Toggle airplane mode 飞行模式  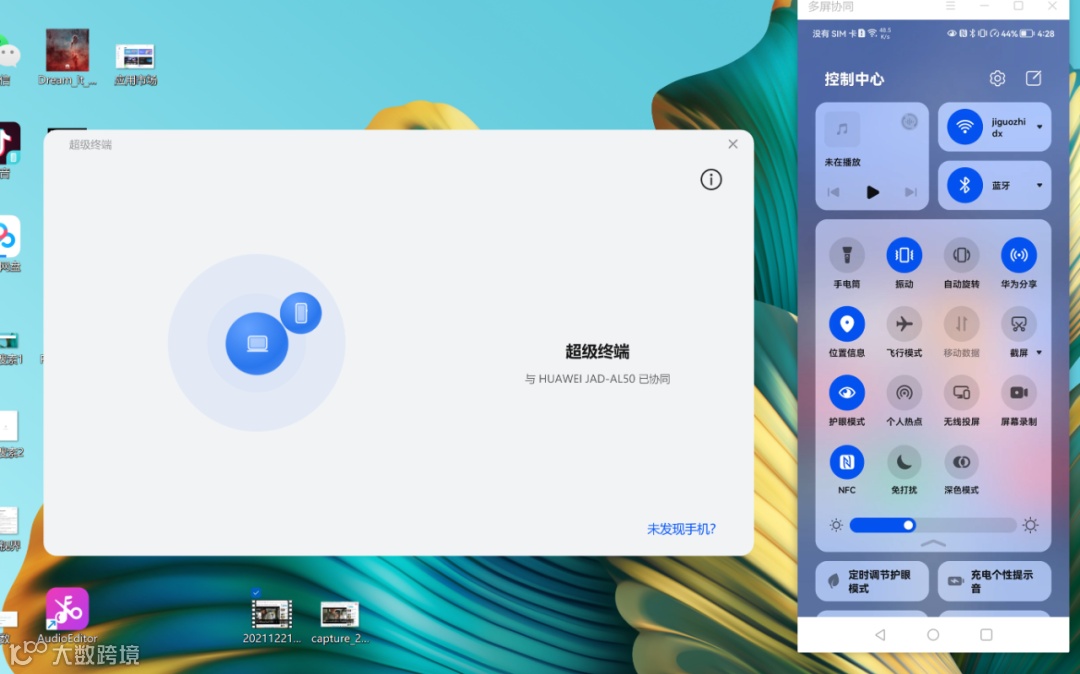[x=904, y=324]
